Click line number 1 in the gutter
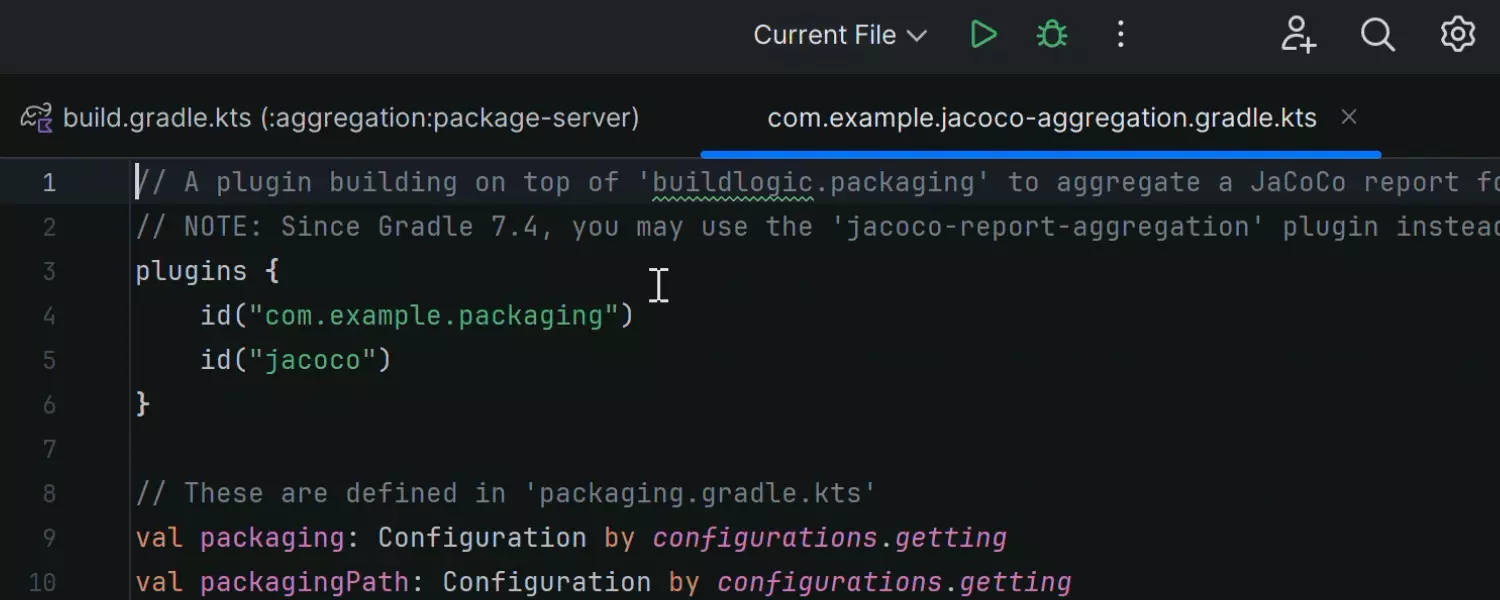Image resolution: width=1500 pixels, height=600 pixels. (x=49, y=183)
